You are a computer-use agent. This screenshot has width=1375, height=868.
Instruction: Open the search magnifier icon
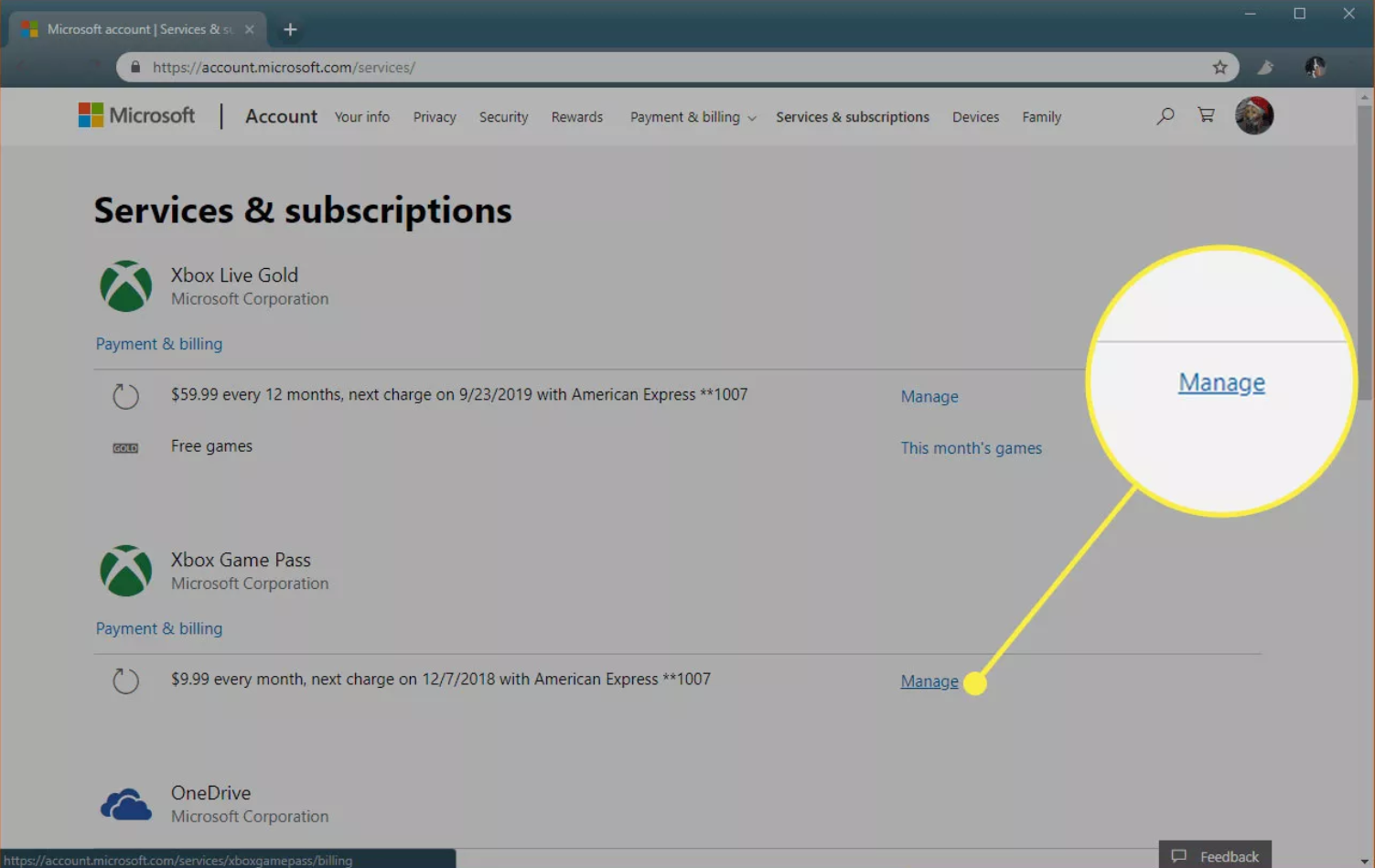pos(1165,116)
